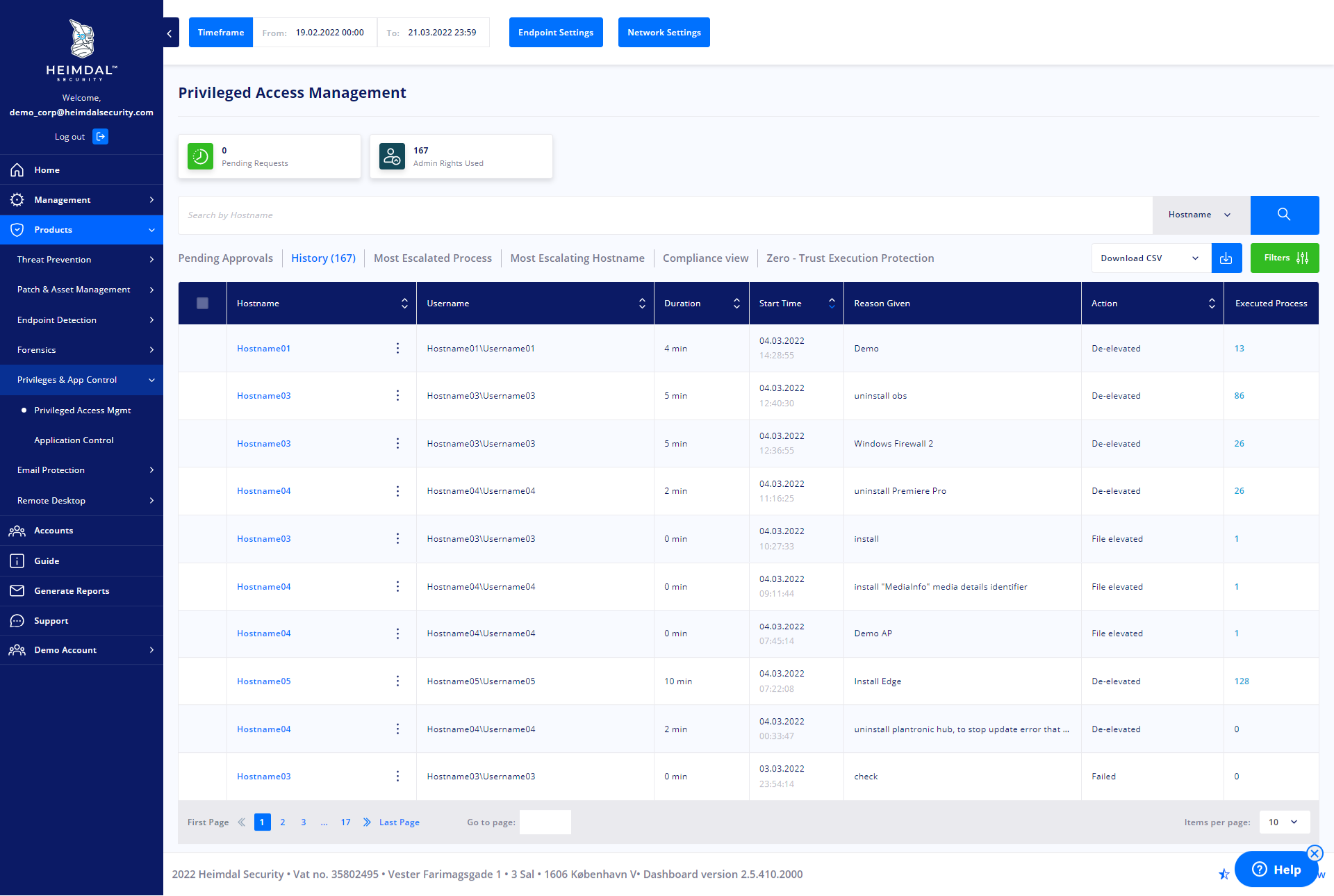Image resolution: width=1334 pixels, height=896 pixels.
Task: Click the Log out icon
Action: 100,135
